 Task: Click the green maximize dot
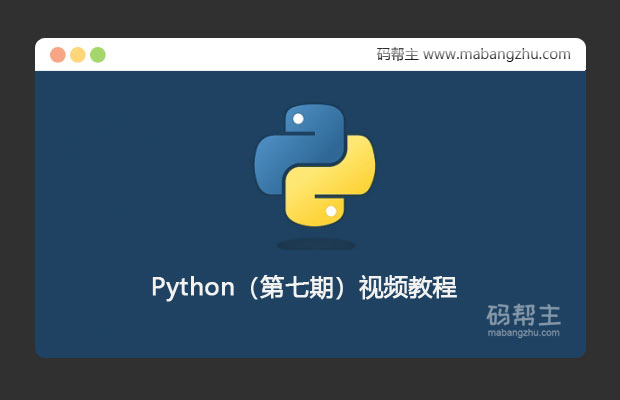coord(98,55)
